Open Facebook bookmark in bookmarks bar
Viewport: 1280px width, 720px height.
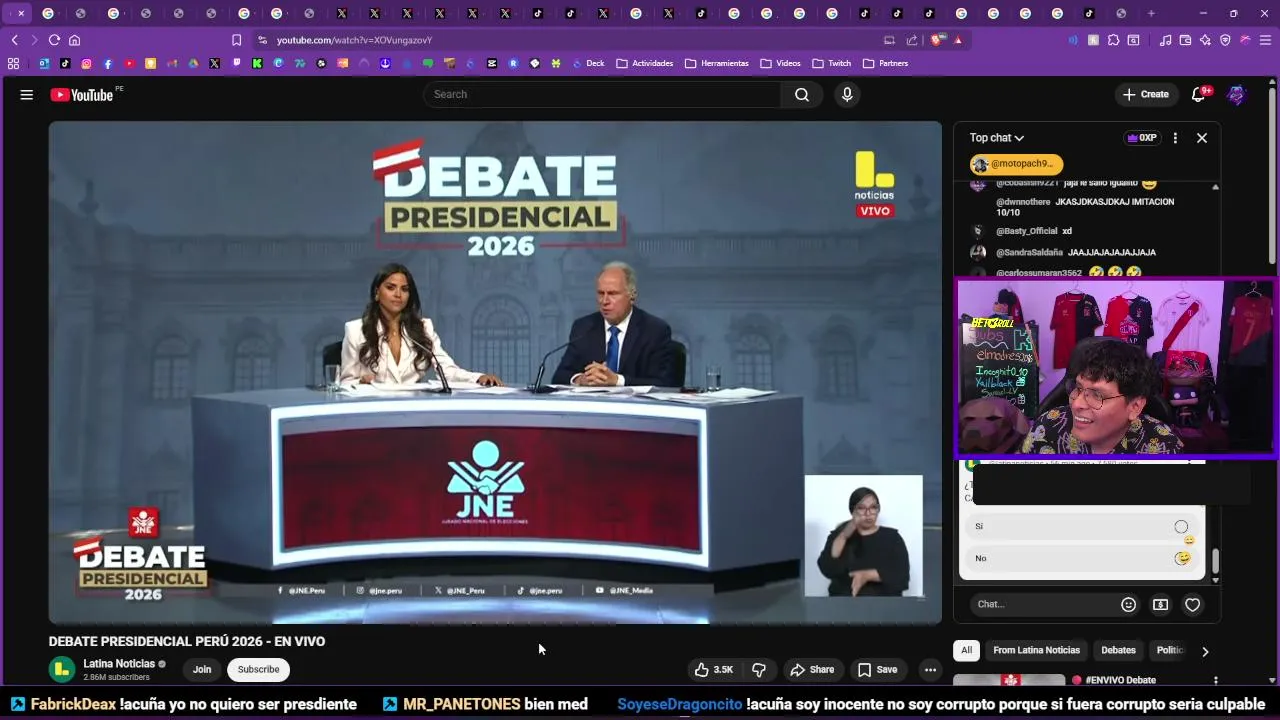108,63
